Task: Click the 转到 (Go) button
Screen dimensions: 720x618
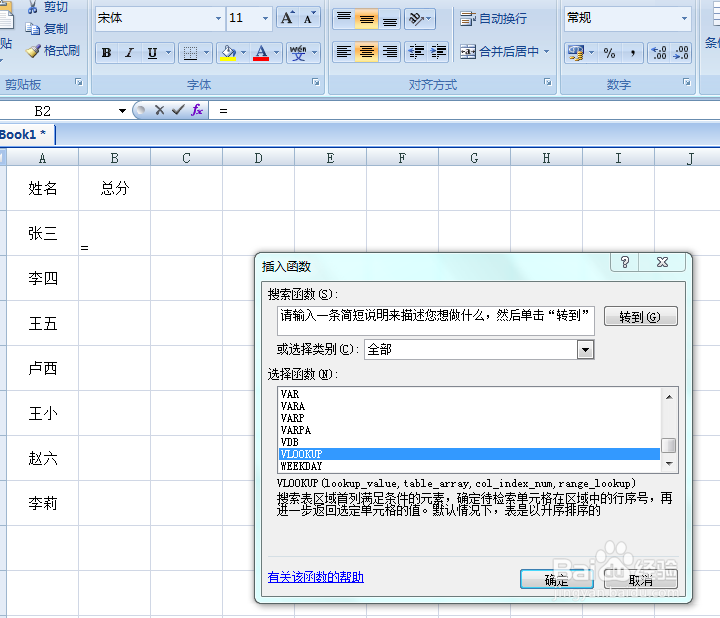Action: click(640, 317)
